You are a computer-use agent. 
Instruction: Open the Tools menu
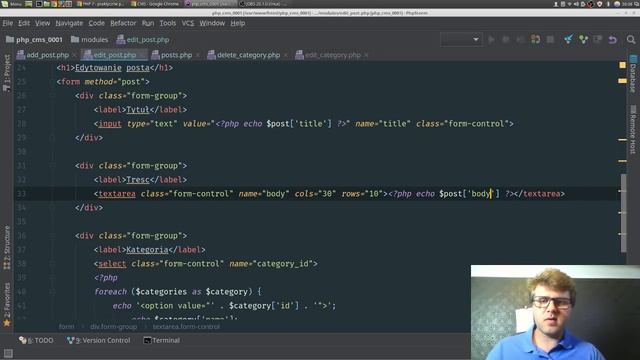(x=167, y=23)
